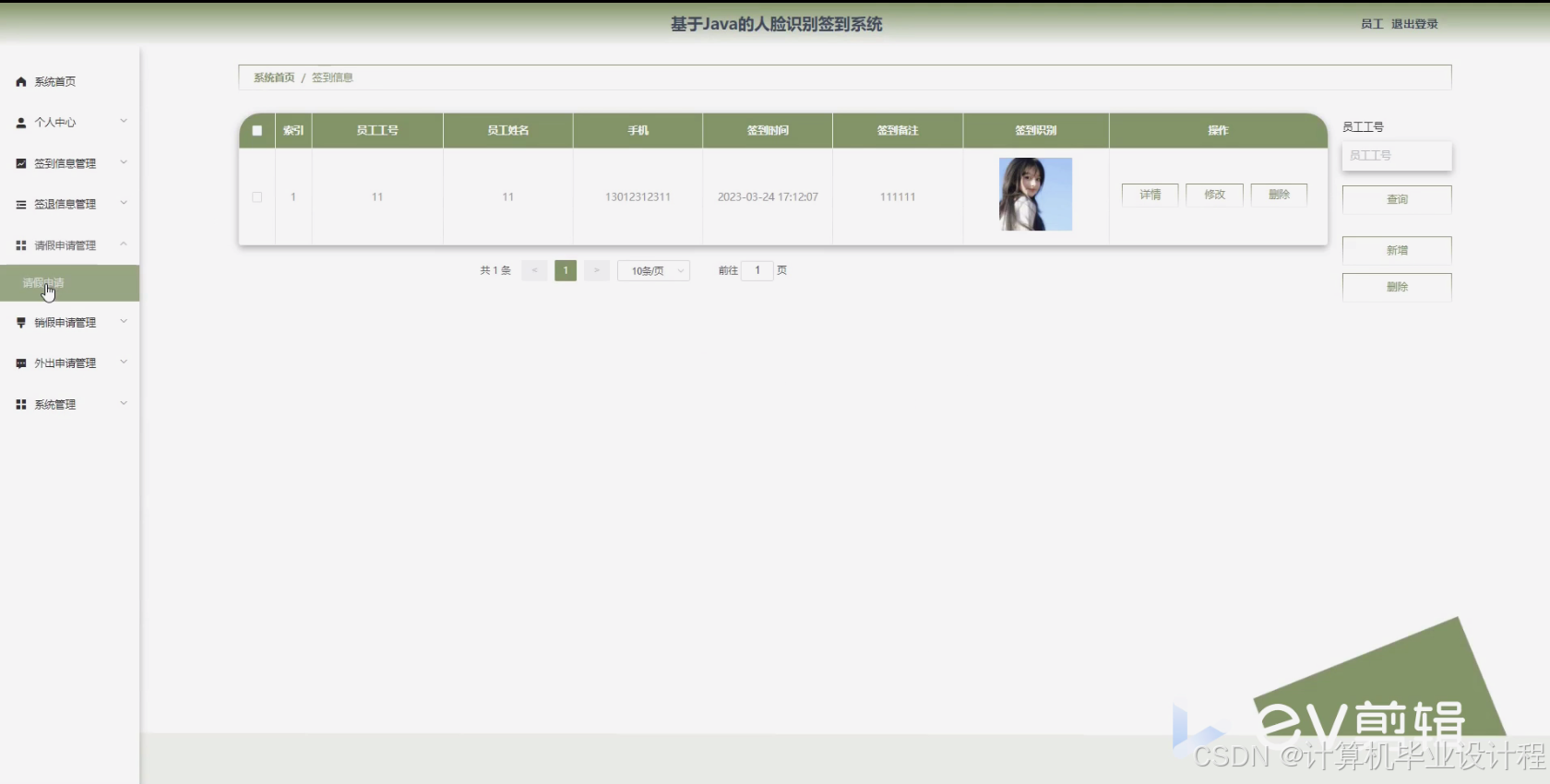Click the 员工 user label at top

click(1372, 24)
